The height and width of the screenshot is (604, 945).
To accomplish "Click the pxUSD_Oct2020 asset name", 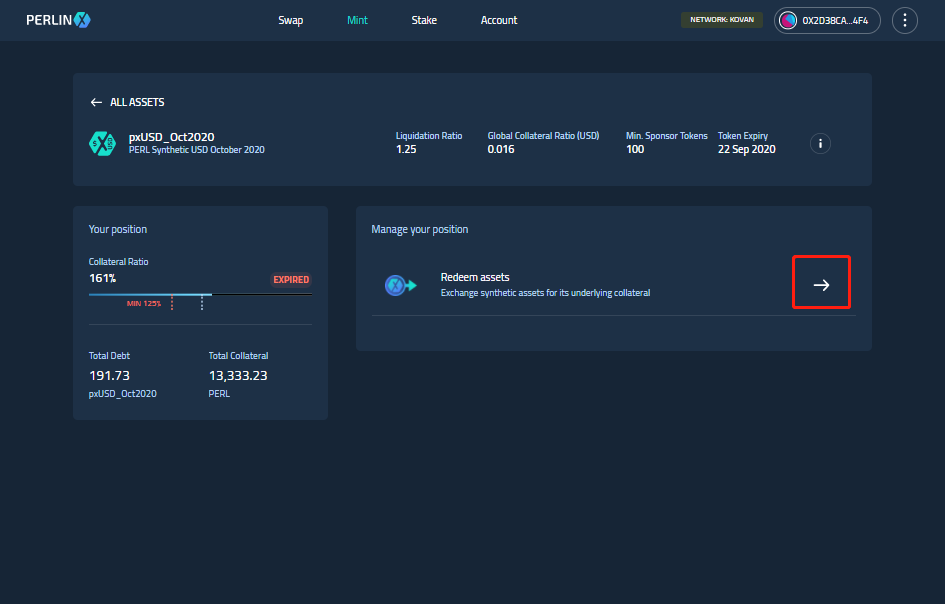I will tap(172, 137).
